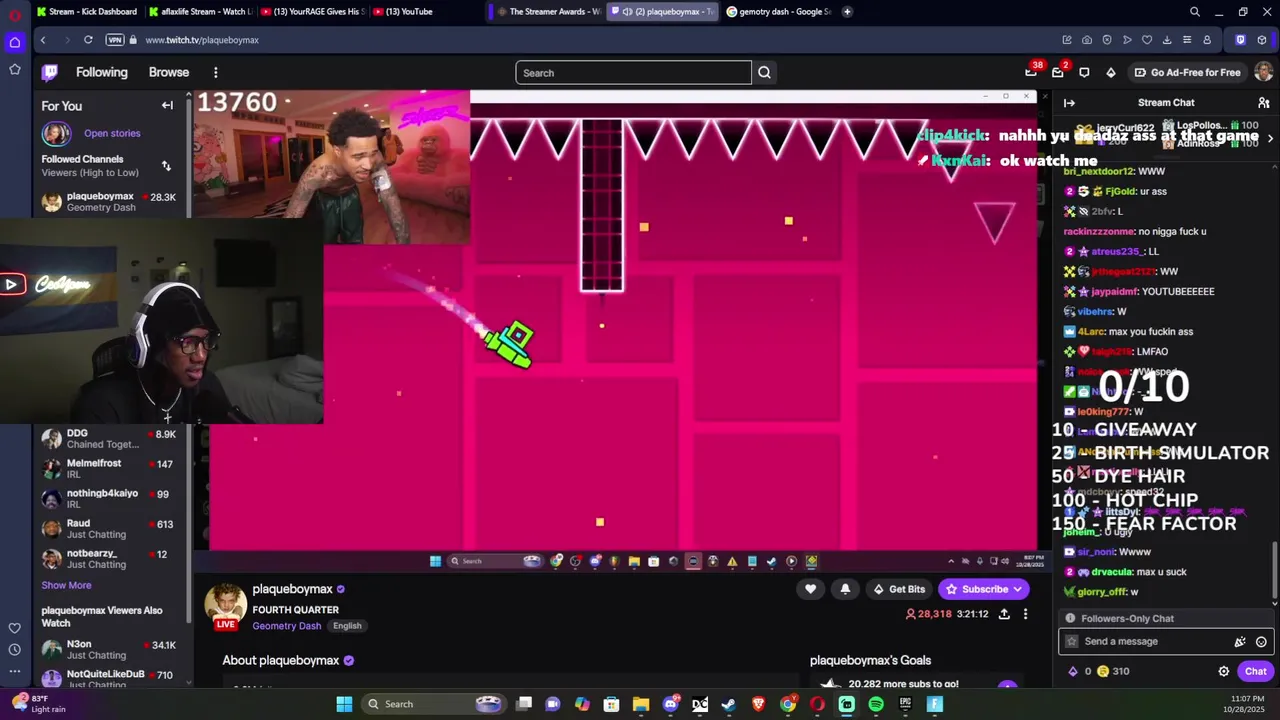1280x720 pixels.
Task: Open Discord from the Windows taskbar
Action: click(670, 704)
